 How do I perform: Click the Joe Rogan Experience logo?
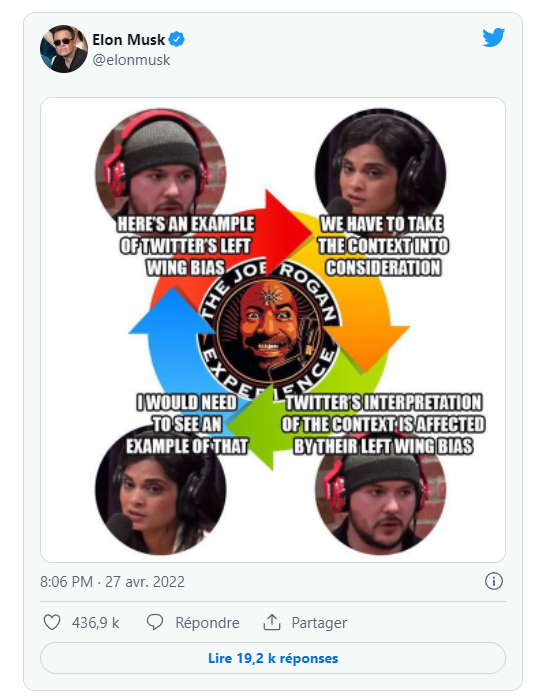268,330
